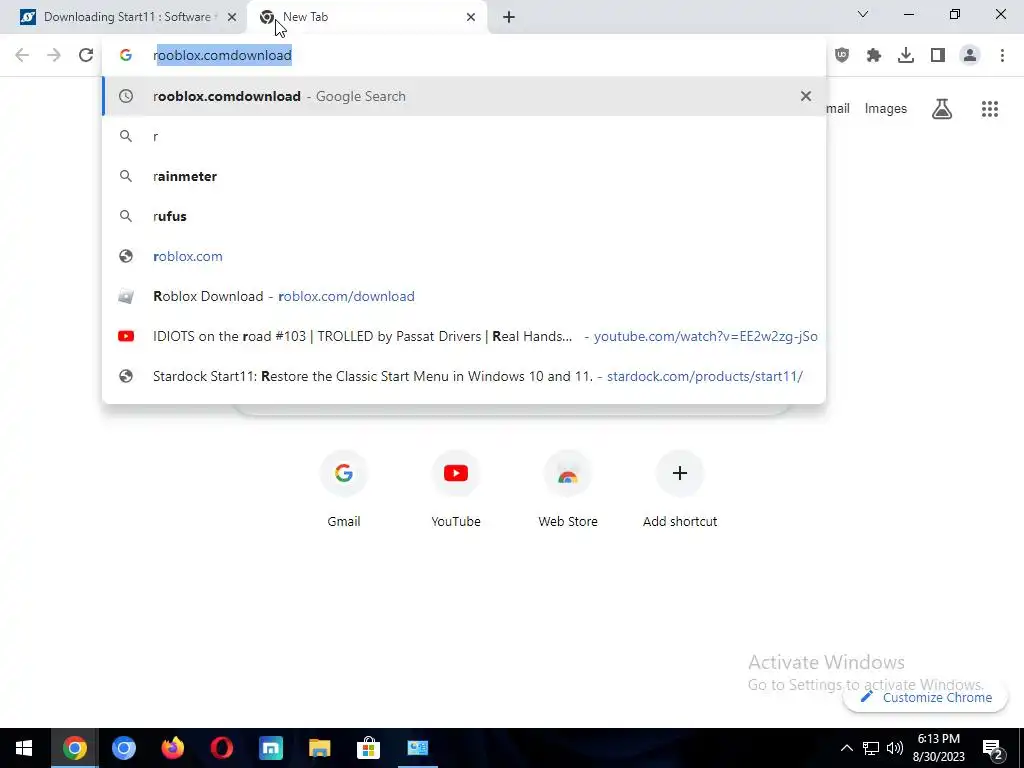The width and height of the screenshot is (1024, 768).
Task: Reload the page with the refresh icon
Action: click(86, 55)
